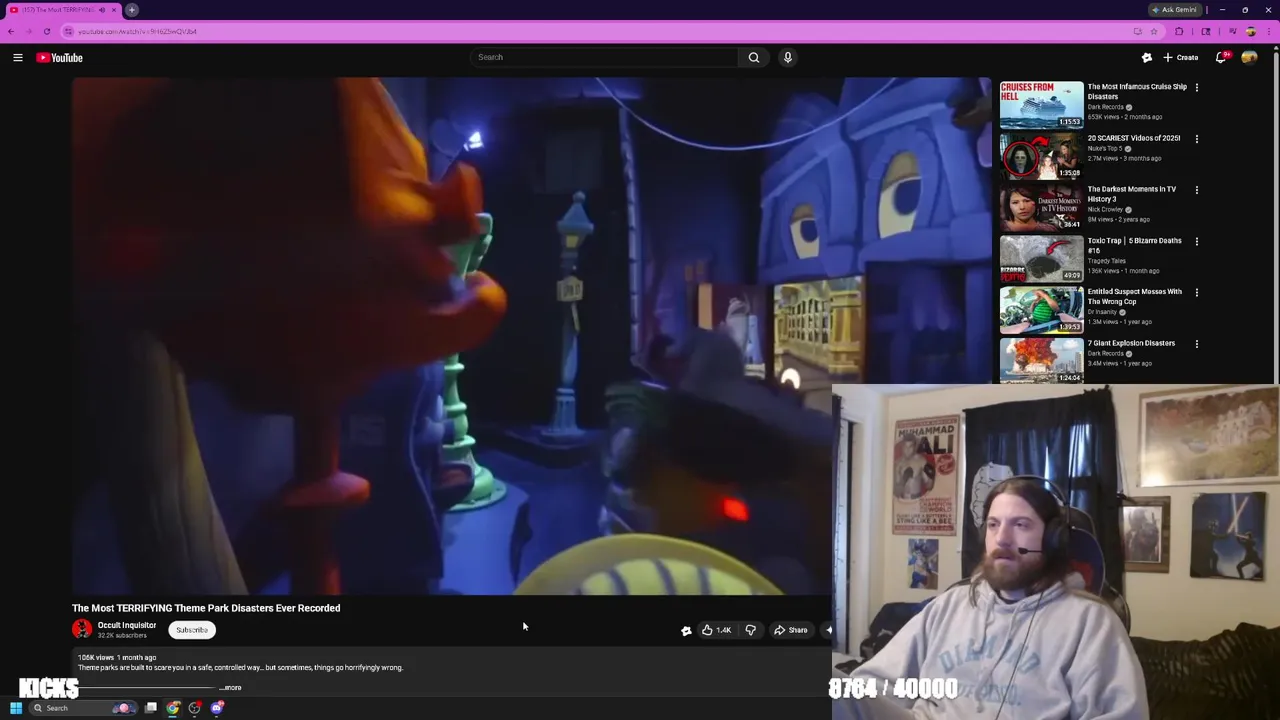Open Cruises From Hell thumbnail
1280x720 pixels.
(1041, 104)
